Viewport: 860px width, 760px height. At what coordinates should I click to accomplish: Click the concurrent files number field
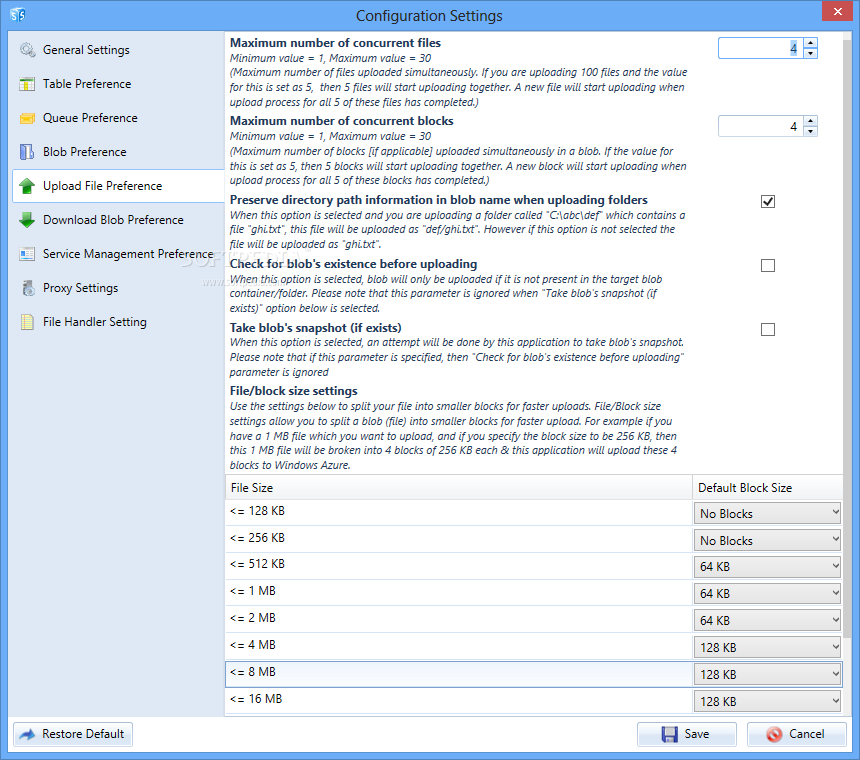[761, 48]
